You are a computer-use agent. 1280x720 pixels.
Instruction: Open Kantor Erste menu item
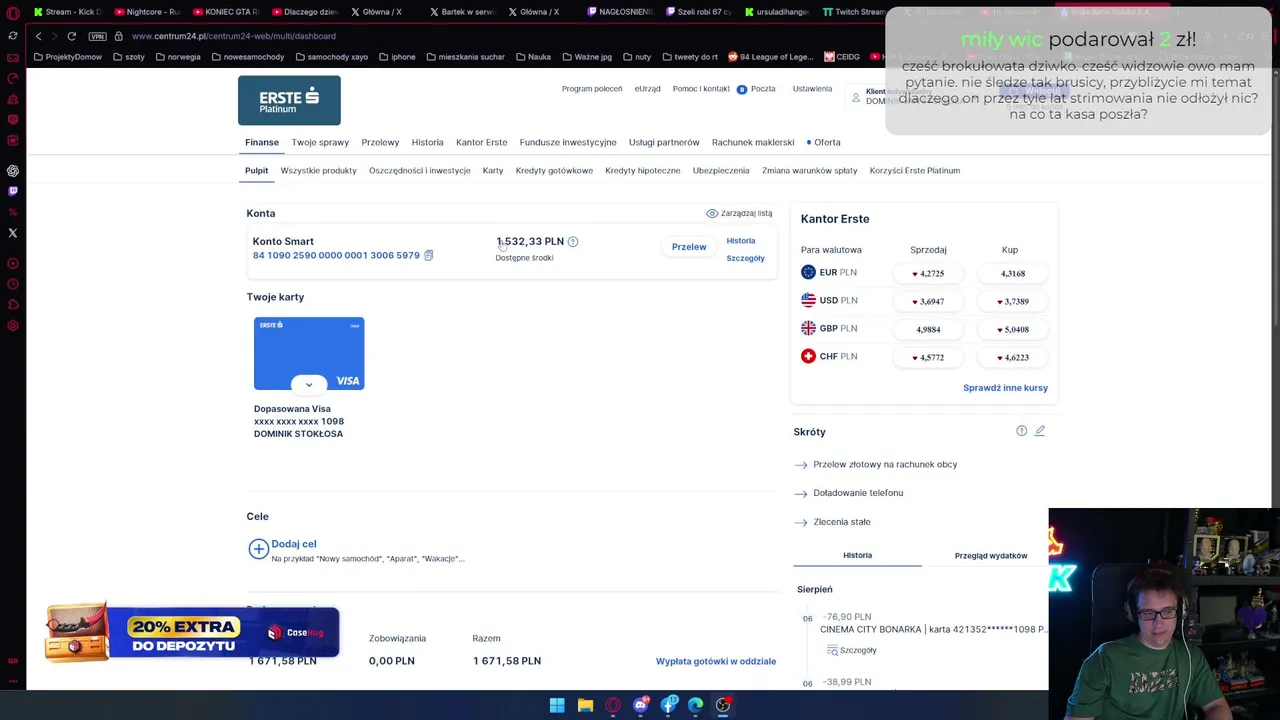tap(482, 142)
